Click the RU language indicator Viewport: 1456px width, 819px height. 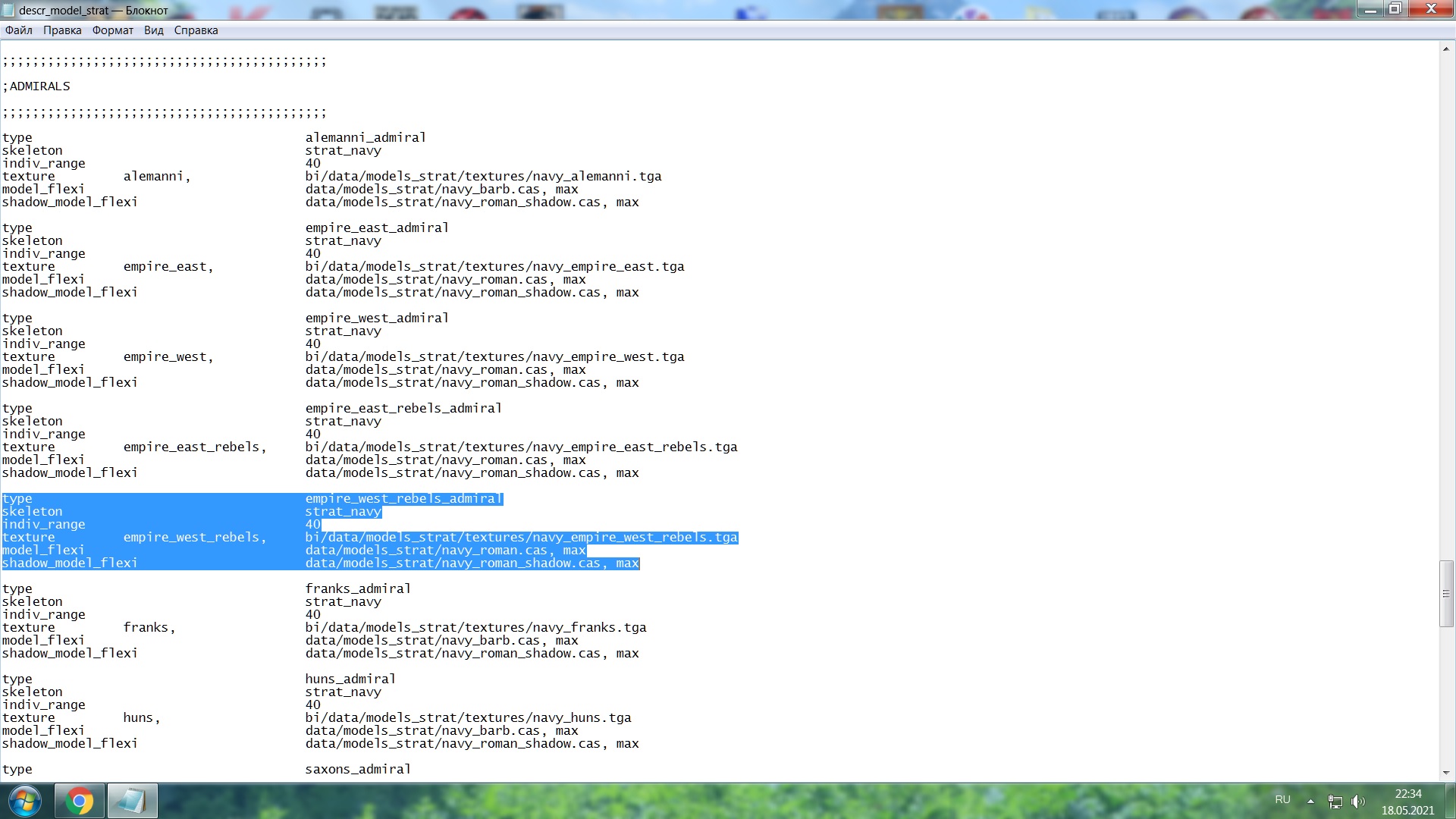(x=1282, y=799)
